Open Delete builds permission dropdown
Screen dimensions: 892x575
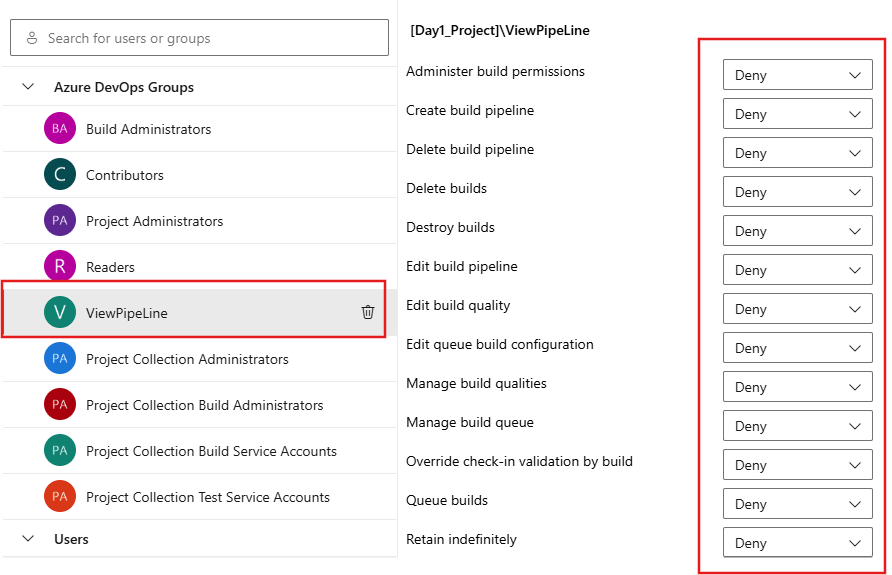click(x=798, y=192)
